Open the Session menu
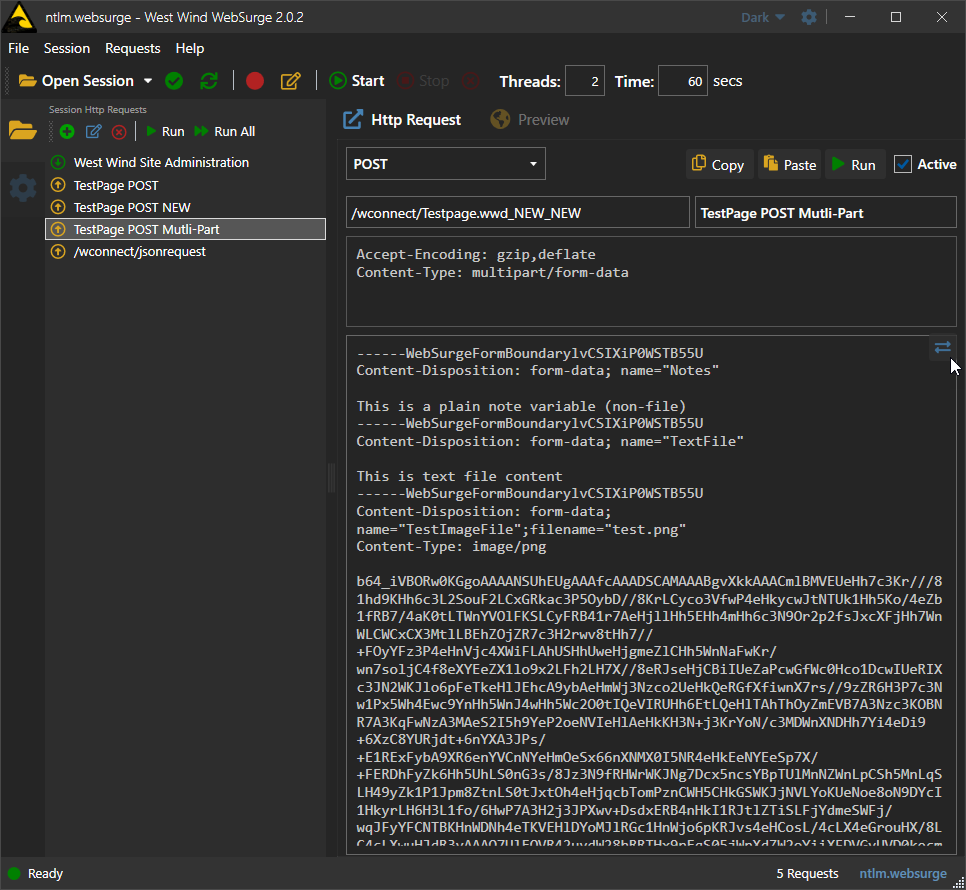 [67, 48]
